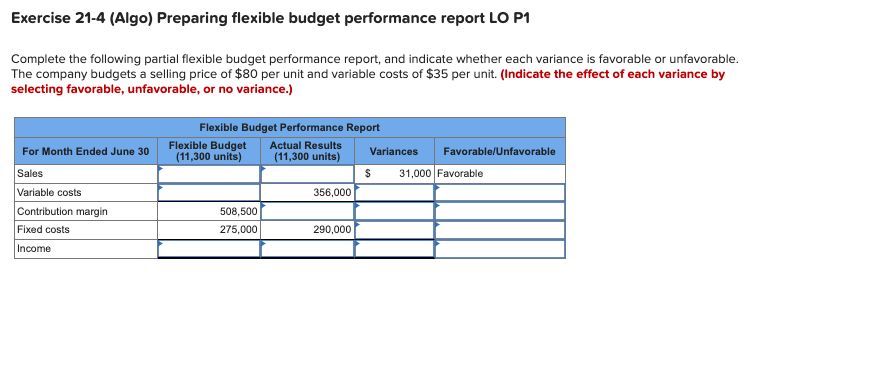Image resolution: width=884 pixels, height=366 pixels.
Task: Click the red variance instruction text
Action: (368, 82)
